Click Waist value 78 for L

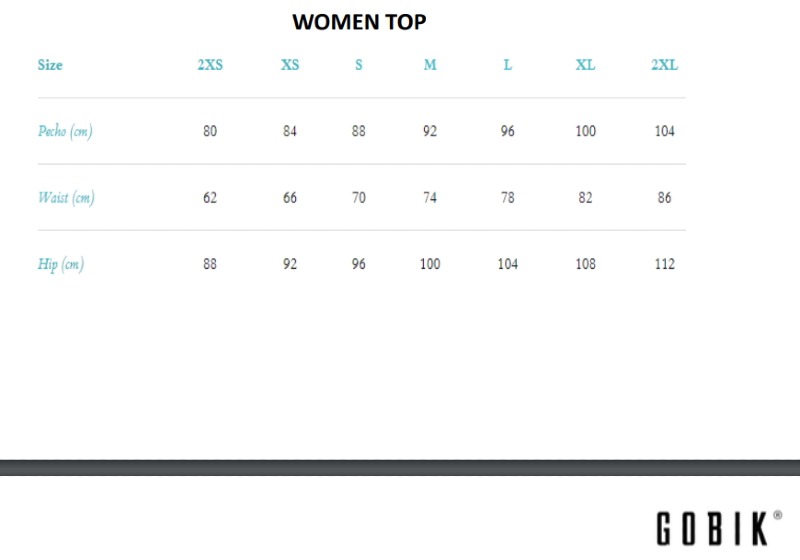(508, 197)
